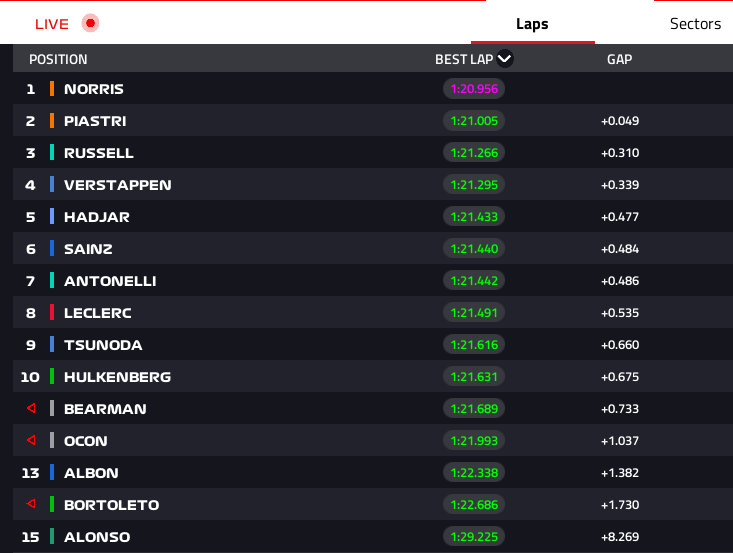Open the VERSTAPPEN driver row
The height and width of the screenshot is (553, 733).
pos(373,185)
